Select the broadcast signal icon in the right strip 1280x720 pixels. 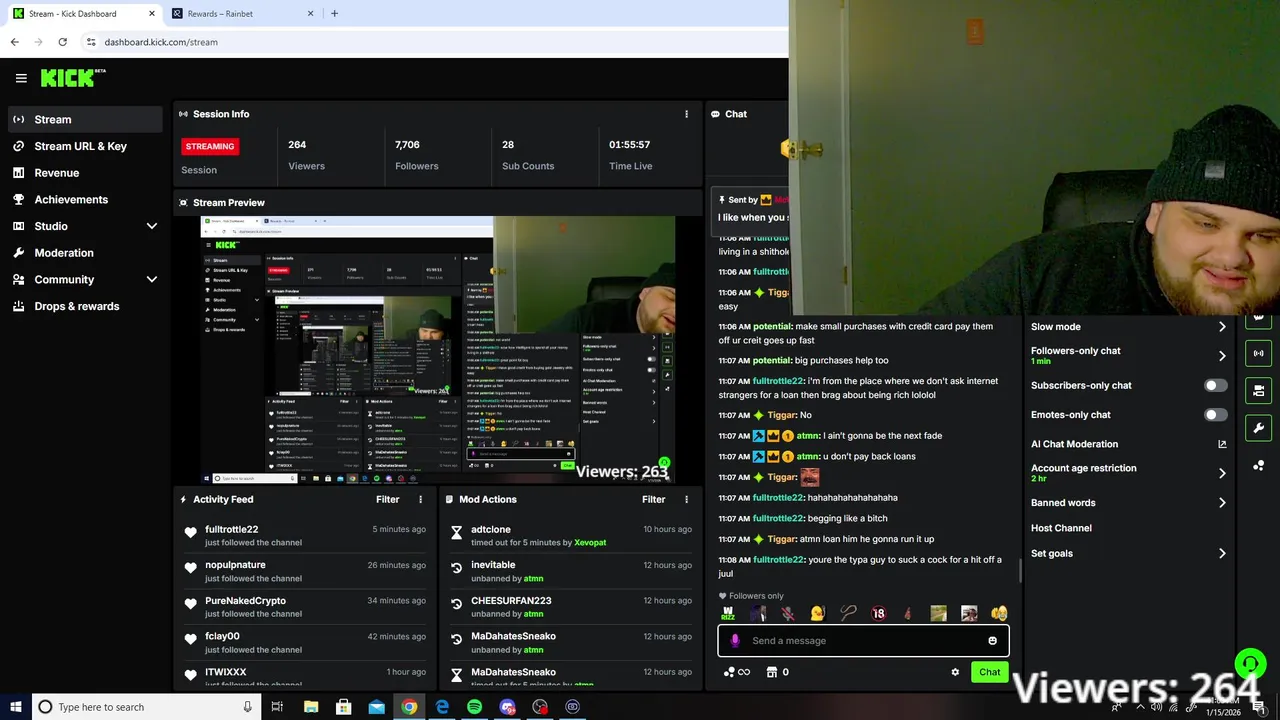click(x=1258, y=353)
